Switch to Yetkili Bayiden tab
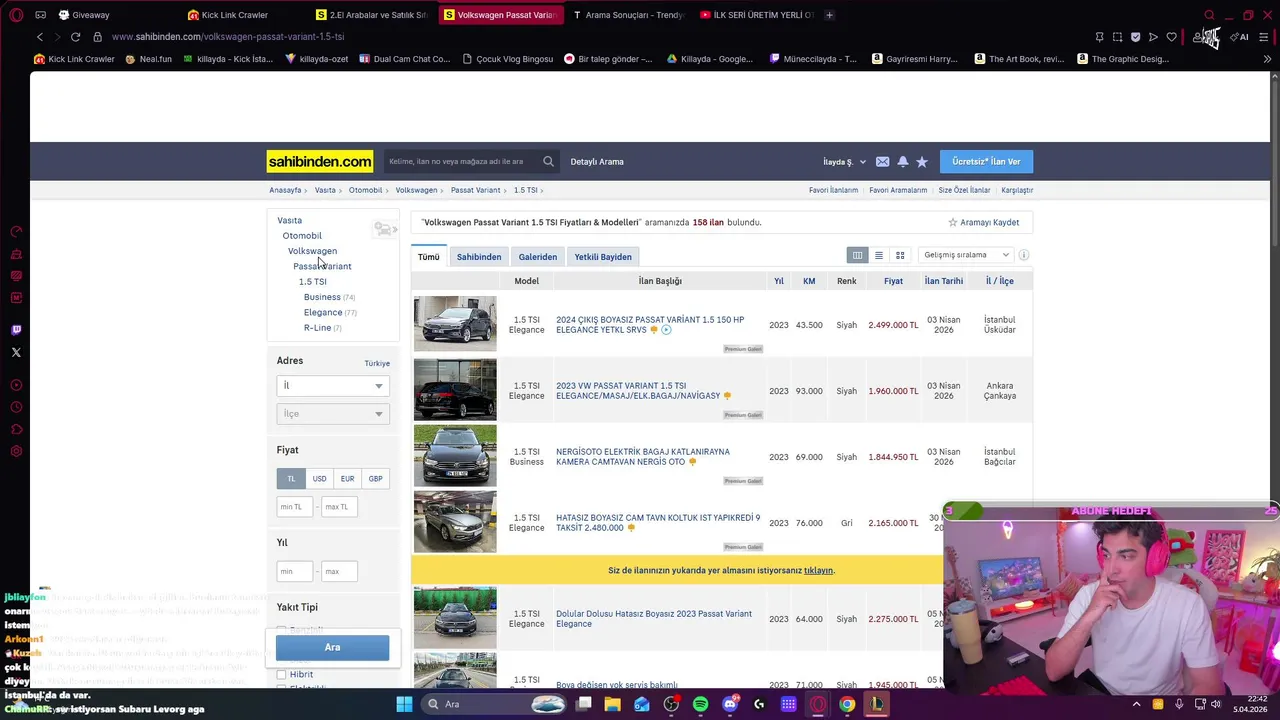1280x720 pixels. pyautogui.click(x=603, y=257)
